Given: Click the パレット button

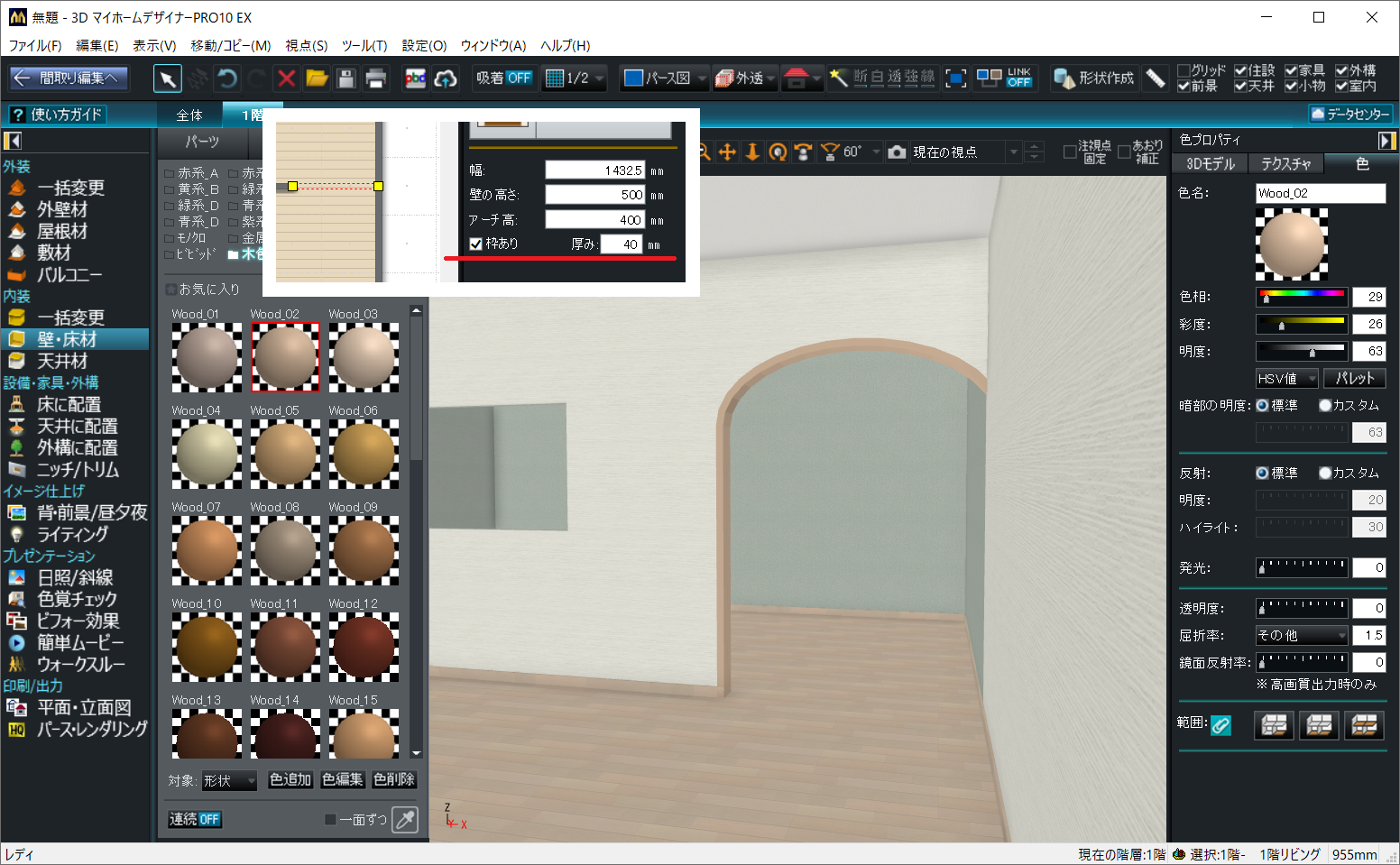Looking at the screenshot, I should (x=1354, y=379).
